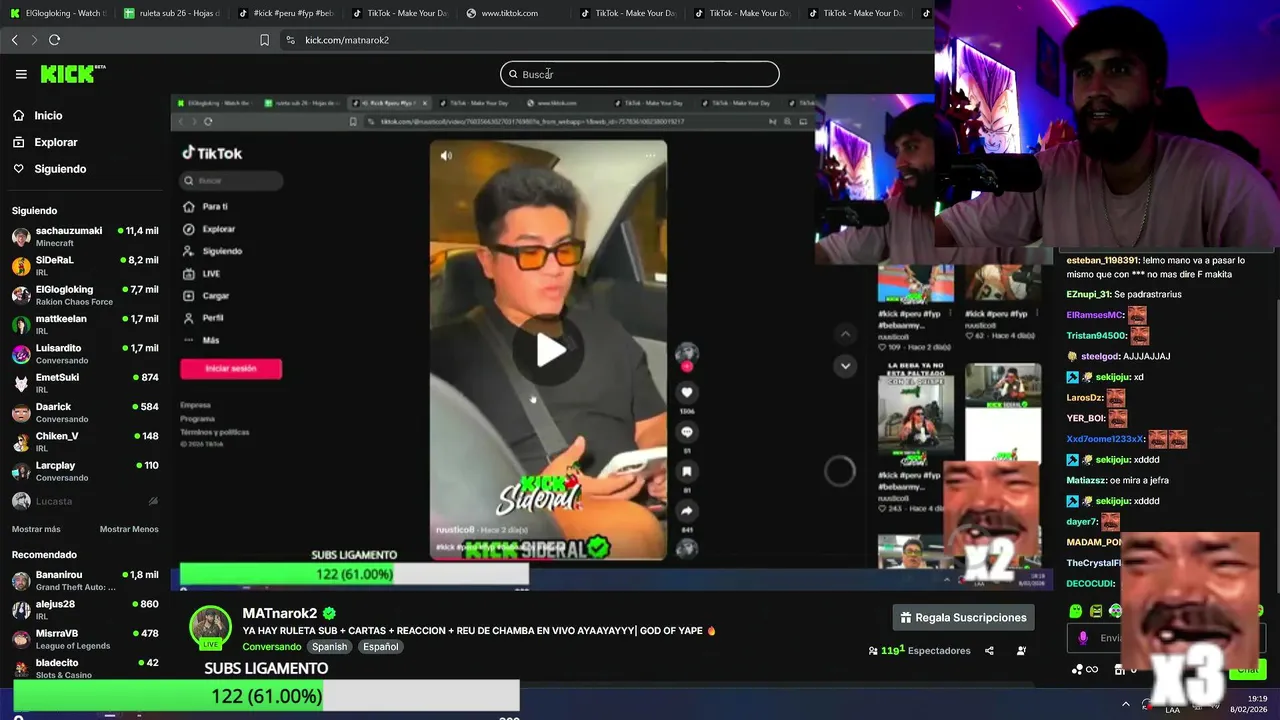Like the TikTok video with heart icon
Screen dimensions: 1280x720
point(687,393)
